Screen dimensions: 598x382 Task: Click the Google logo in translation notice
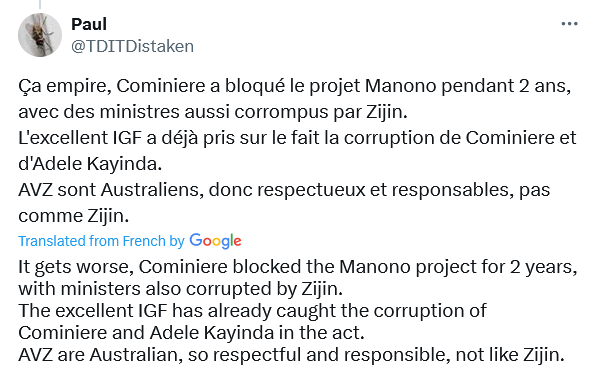click(x=215, y=241)
